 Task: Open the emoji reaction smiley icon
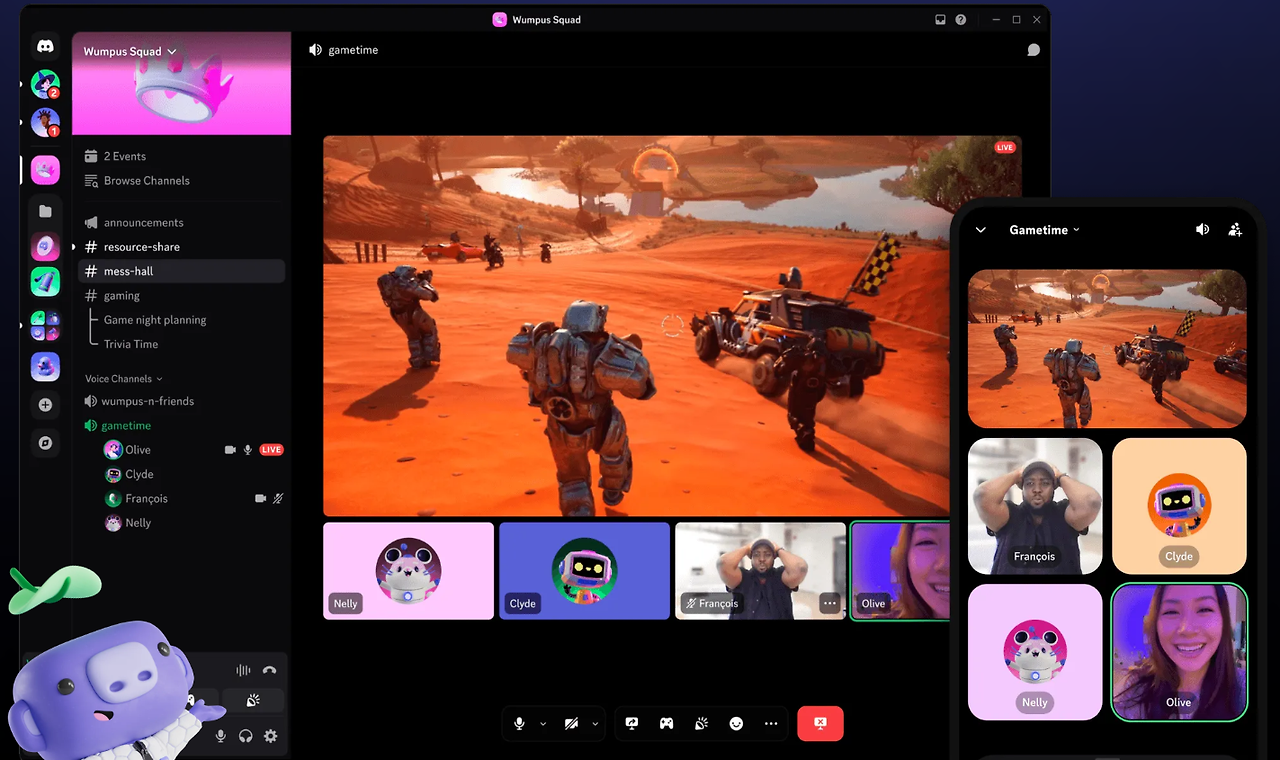pyautogui.click(x=736, y=723)
